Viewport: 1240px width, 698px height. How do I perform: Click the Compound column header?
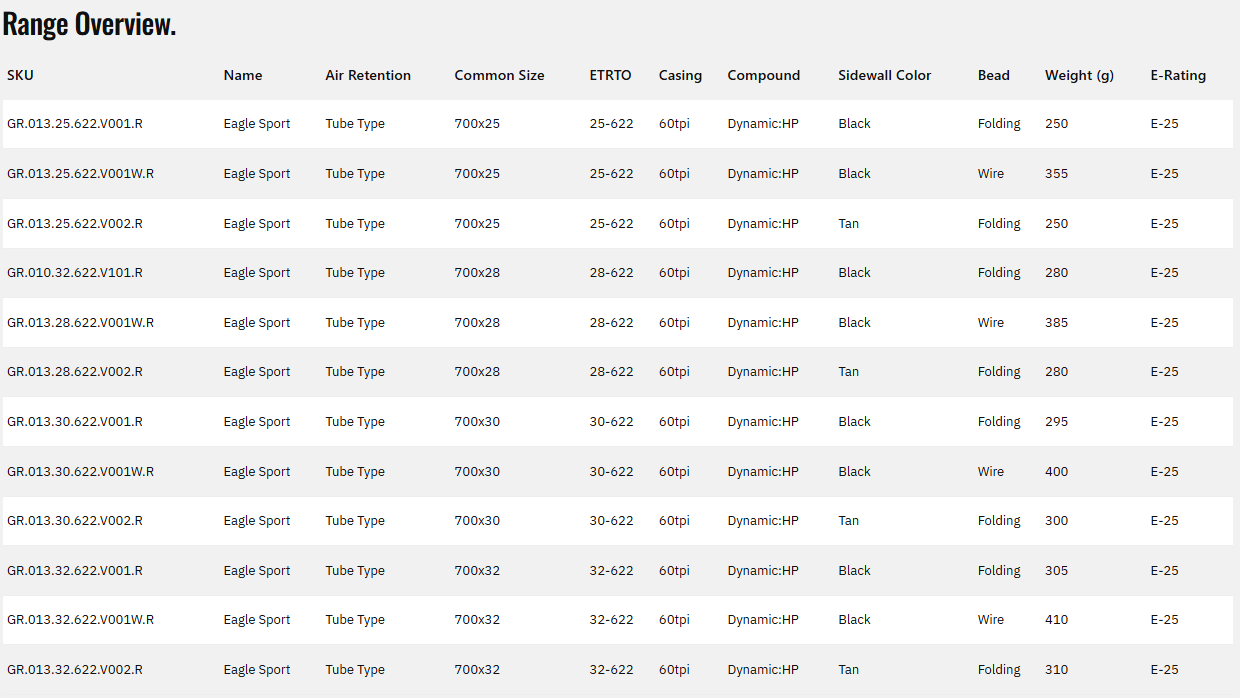(x=763, y=75)
